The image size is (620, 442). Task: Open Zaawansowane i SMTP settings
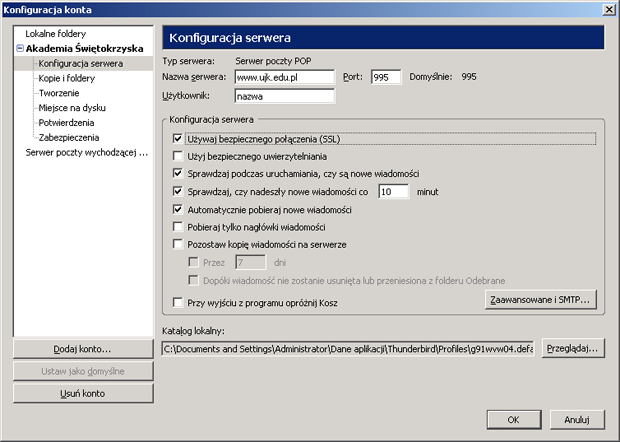(540, 298)
